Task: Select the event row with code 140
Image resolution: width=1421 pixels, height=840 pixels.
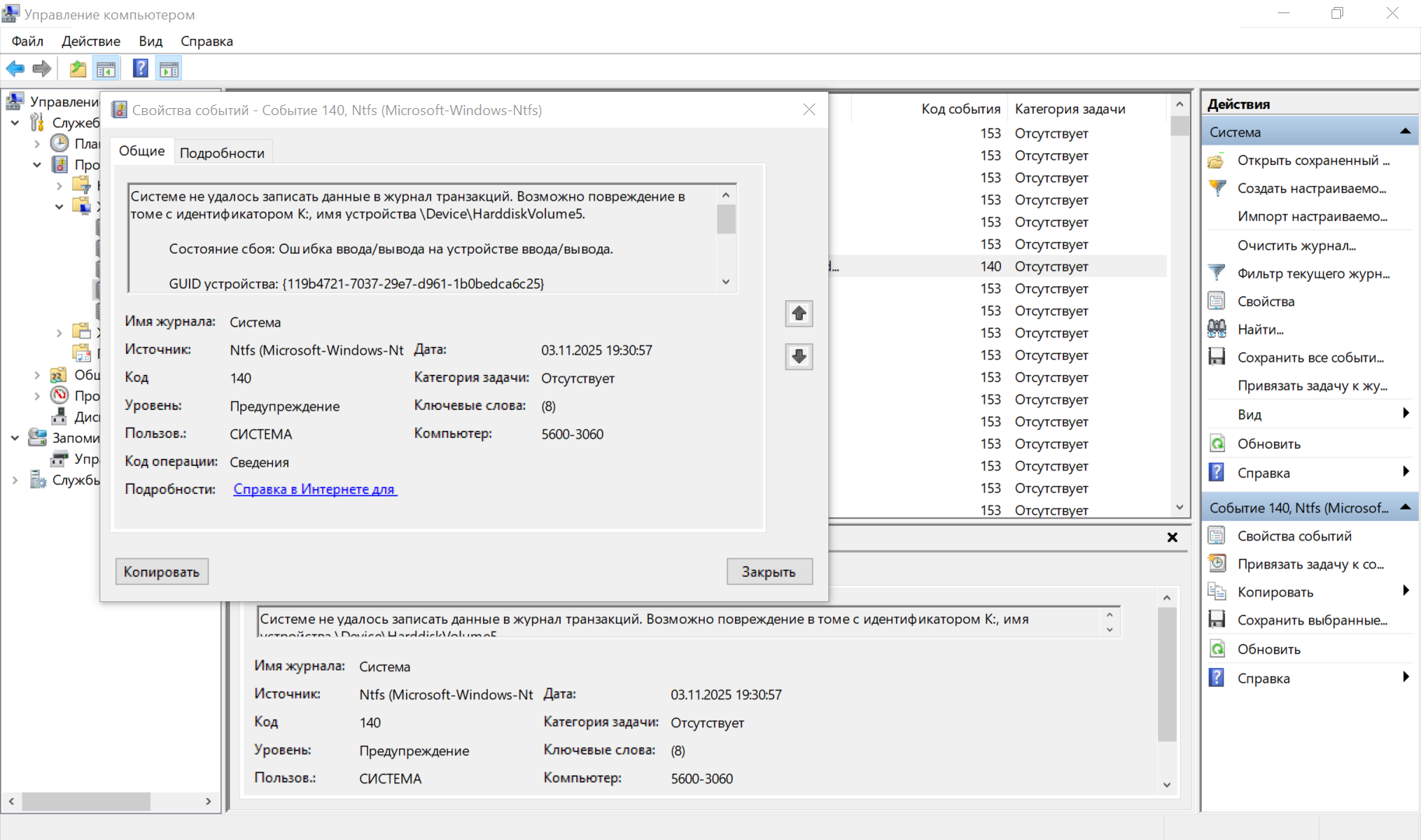Action: (x=997, y=267)
